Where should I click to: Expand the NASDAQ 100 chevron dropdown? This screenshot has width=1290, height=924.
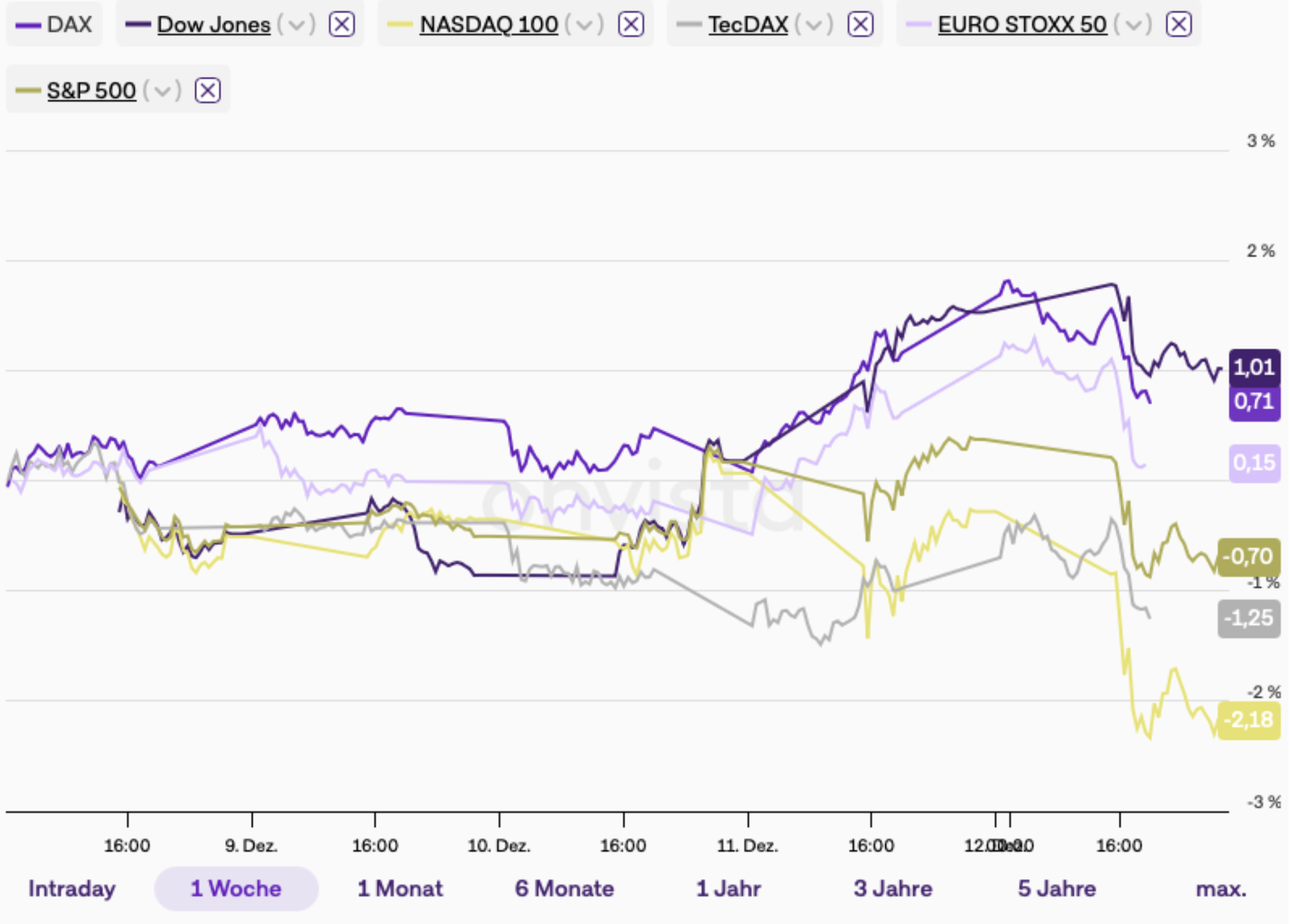tap(584, 25)
